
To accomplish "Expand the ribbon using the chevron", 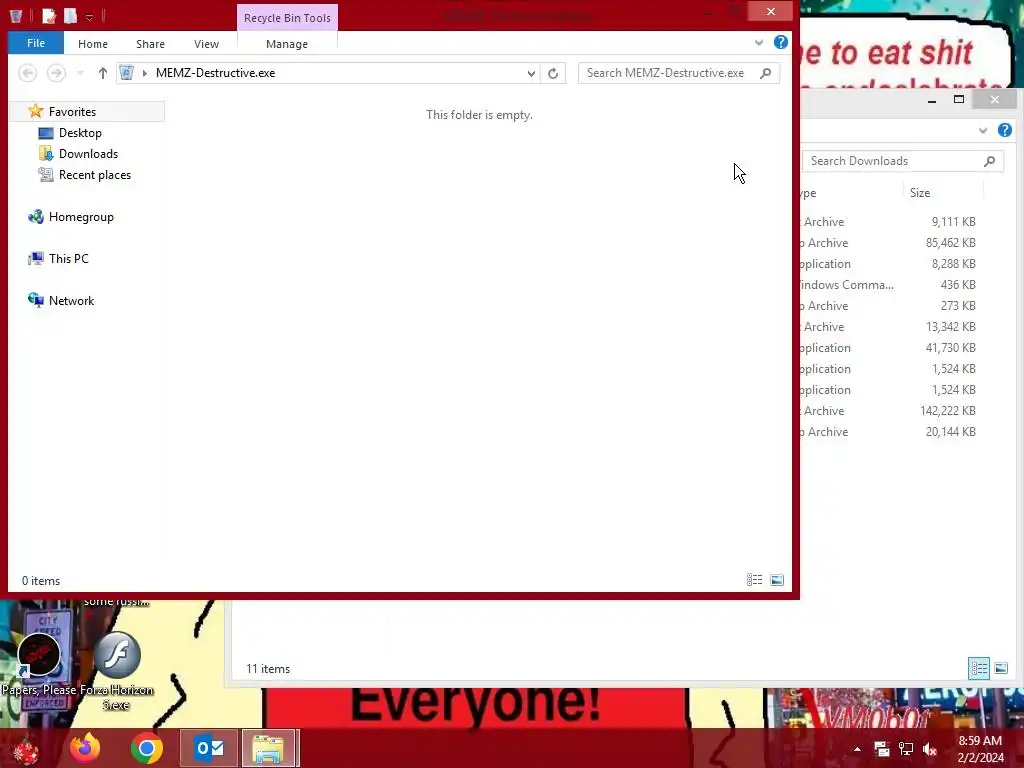I will pos(759,43).
